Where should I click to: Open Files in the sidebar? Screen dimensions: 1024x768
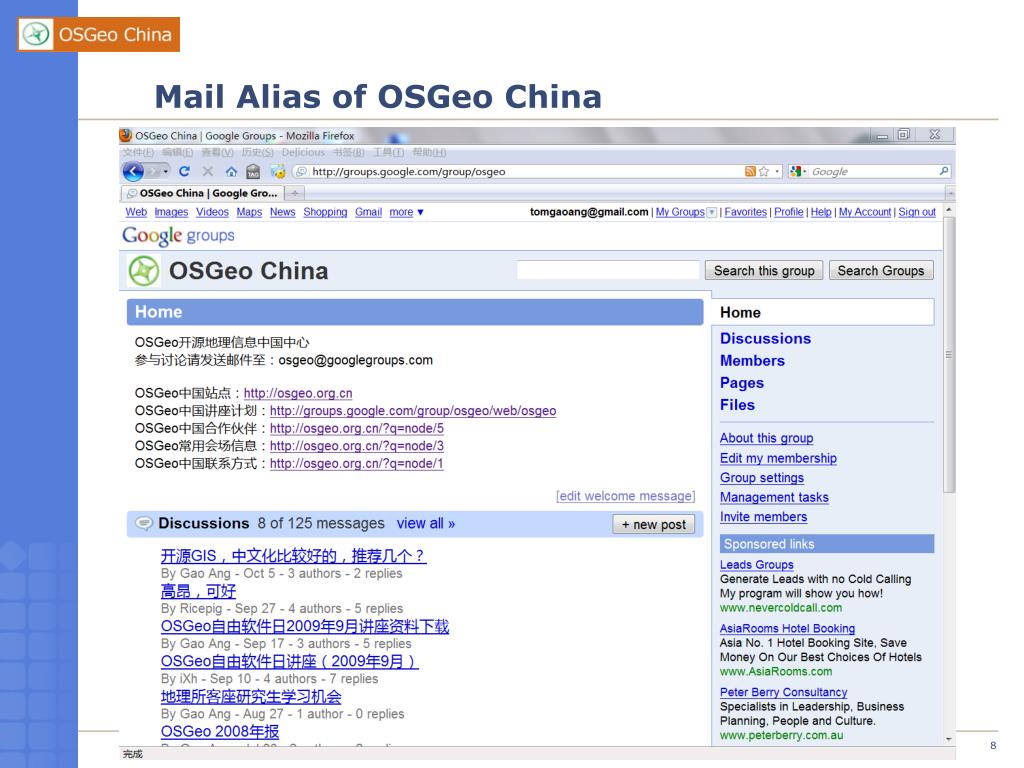click(x=737, y=405)
